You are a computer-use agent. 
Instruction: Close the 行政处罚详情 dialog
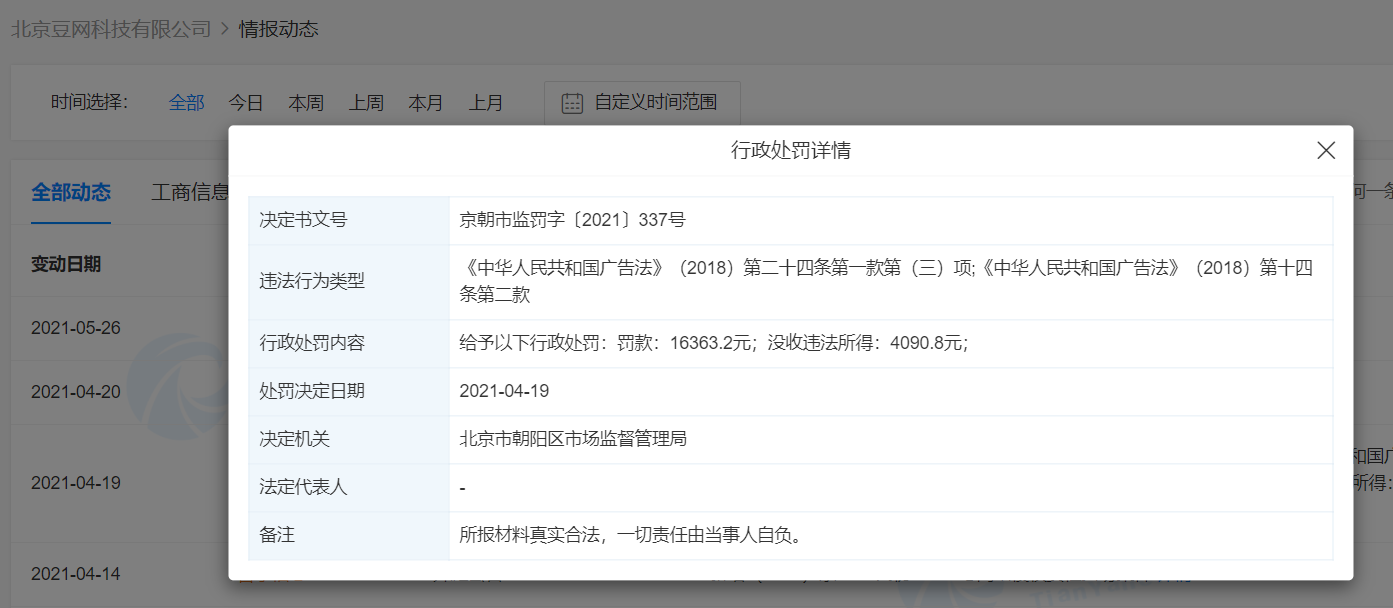point(1326,151)
